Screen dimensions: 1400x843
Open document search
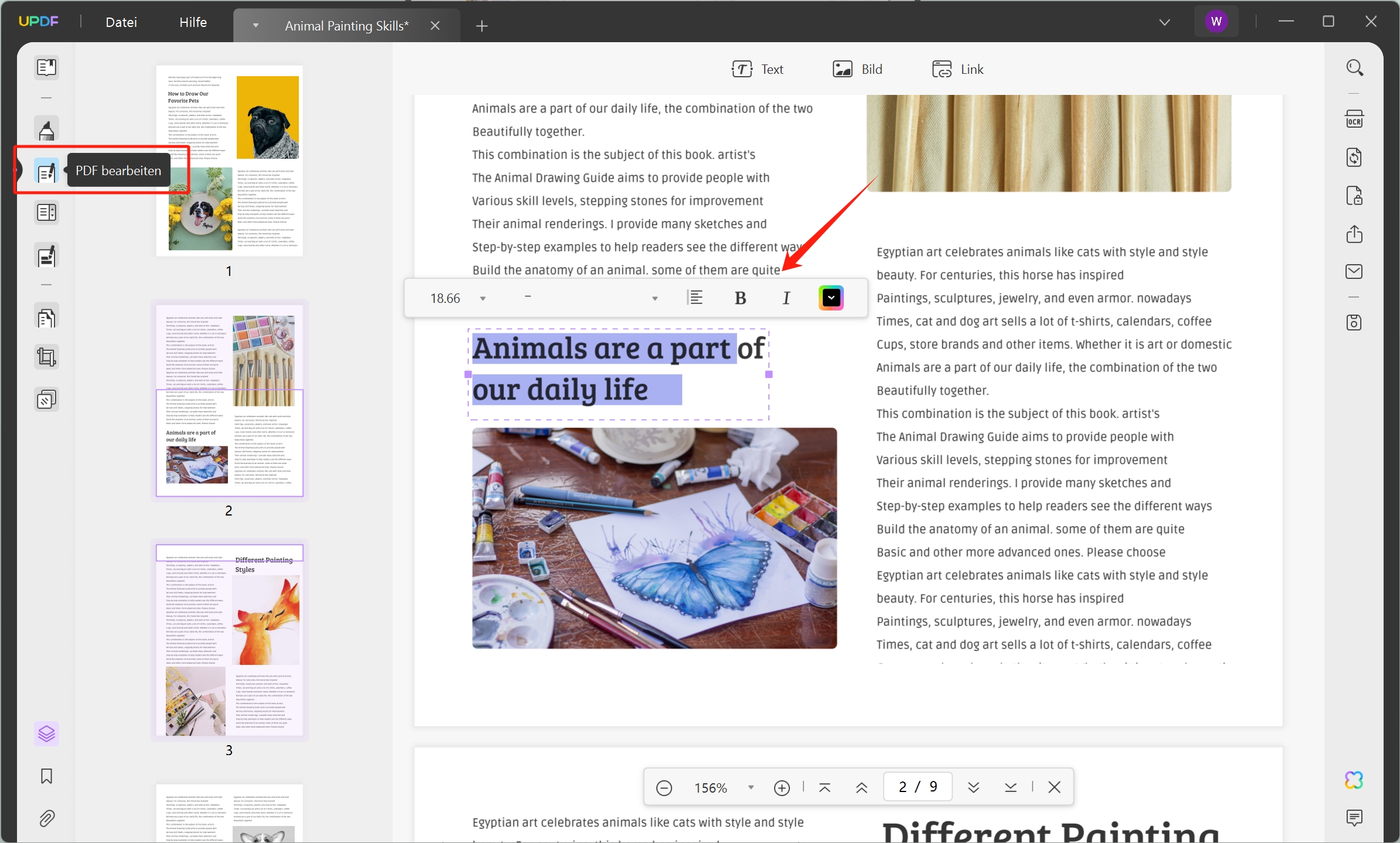coord(1354,67)
